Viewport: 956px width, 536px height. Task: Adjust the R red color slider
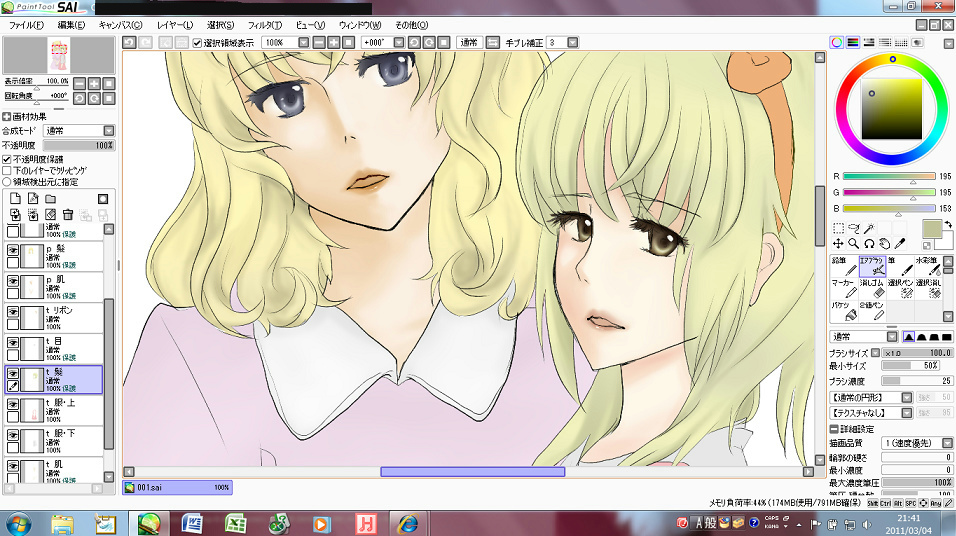tap(889, 176)
